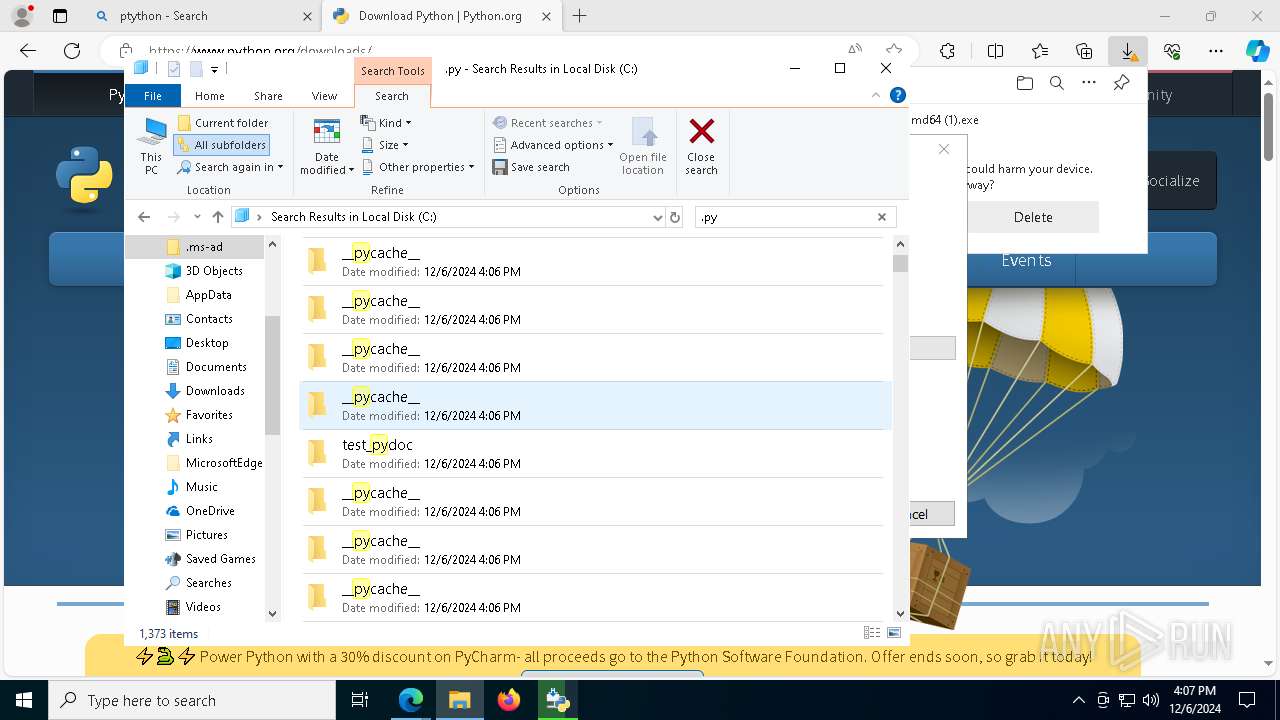Open the File menu in Explorer
1280x720 pixels.
point(153,96)
